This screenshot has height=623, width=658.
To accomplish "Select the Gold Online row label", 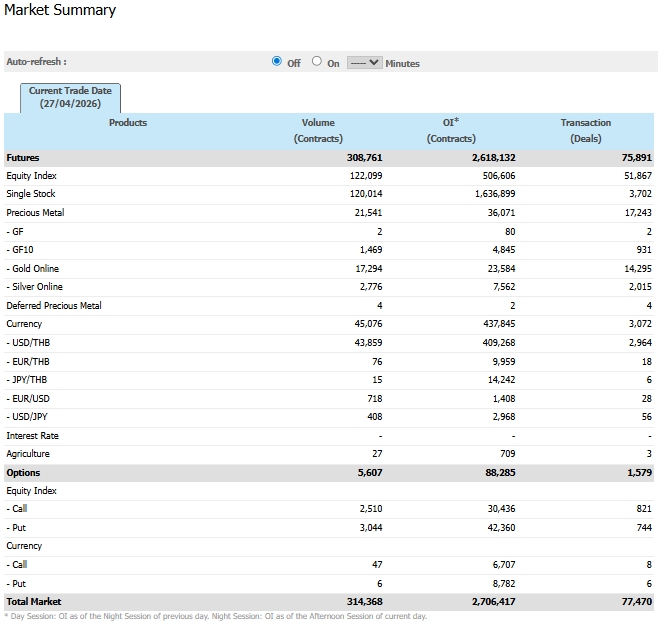I will coord(33,269).
